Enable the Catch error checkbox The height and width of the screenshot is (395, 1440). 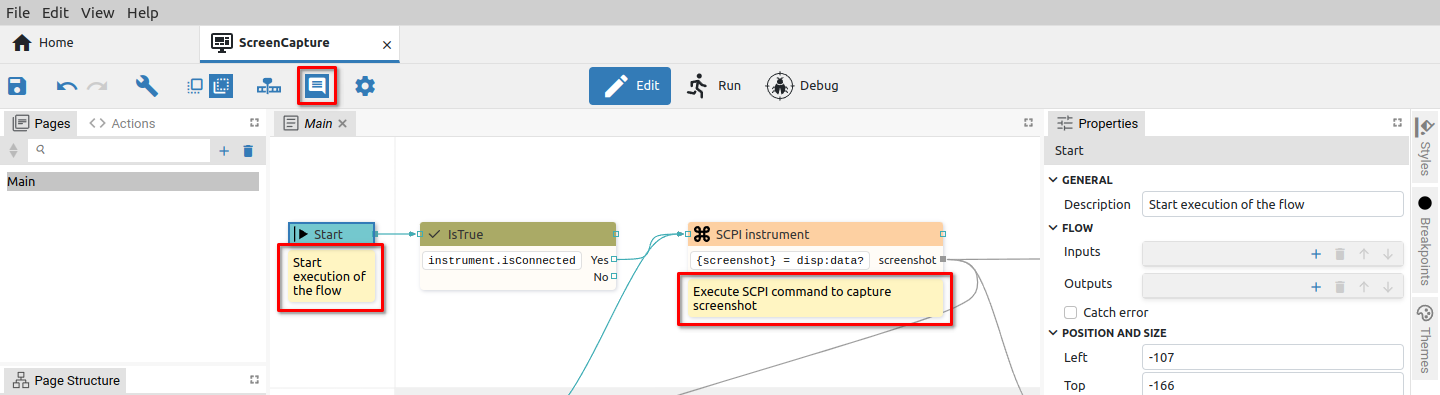(x=1071, y=312)
